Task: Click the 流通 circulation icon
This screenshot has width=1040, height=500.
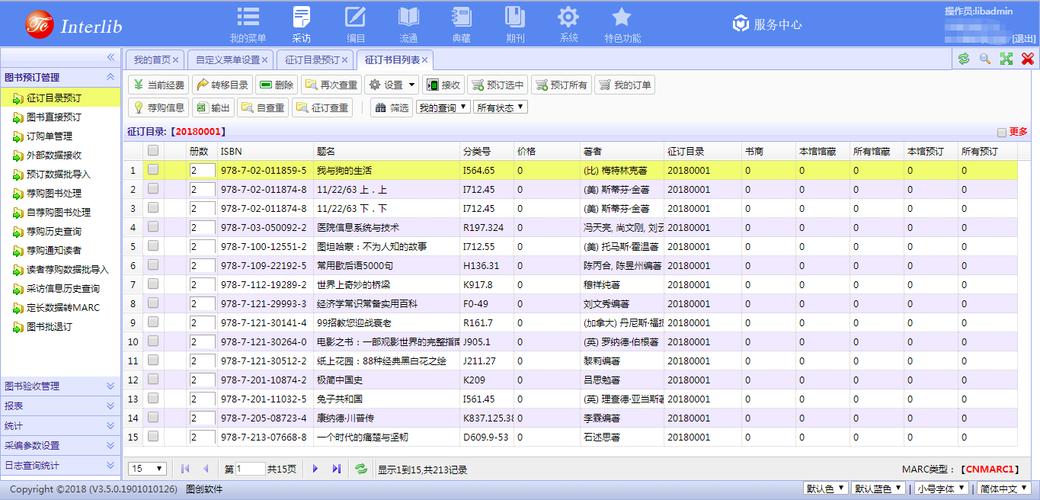Action: tap(408, 24)
